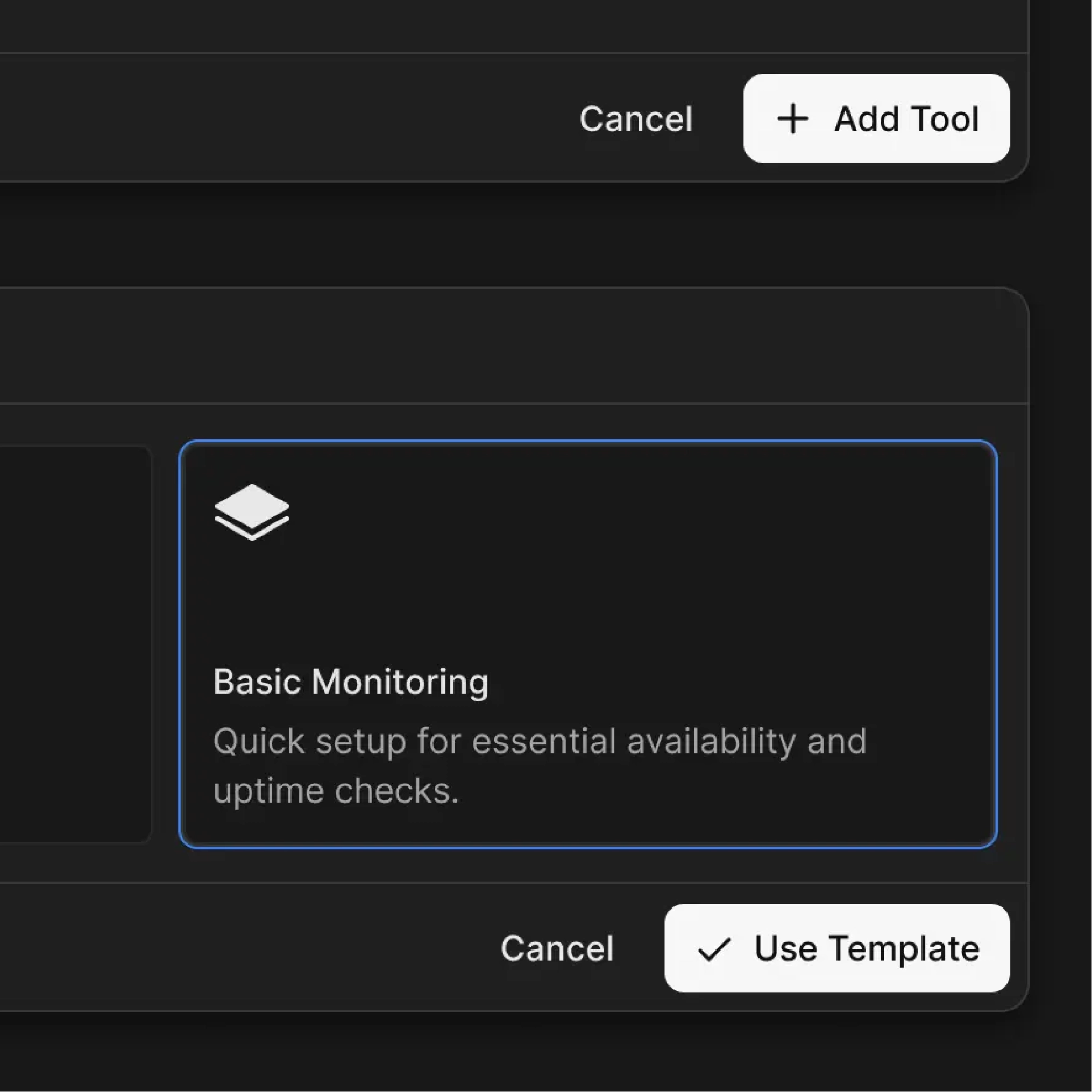Click the 'Quick setup for essential availability' description
The image size is (1092, 1092).
click(540, 741)
